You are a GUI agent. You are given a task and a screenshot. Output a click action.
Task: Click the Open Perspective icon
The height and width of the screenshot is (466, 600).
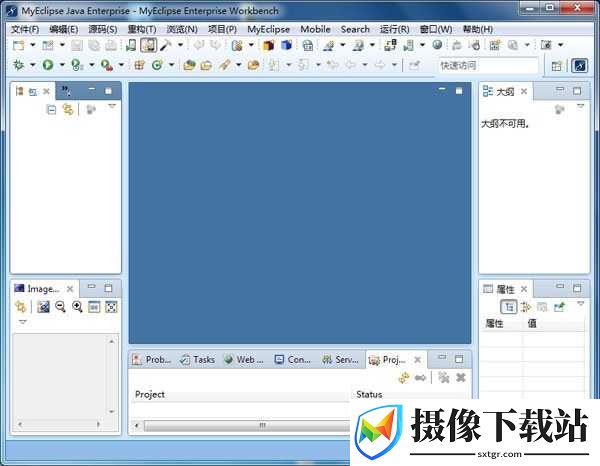(556, 66)
